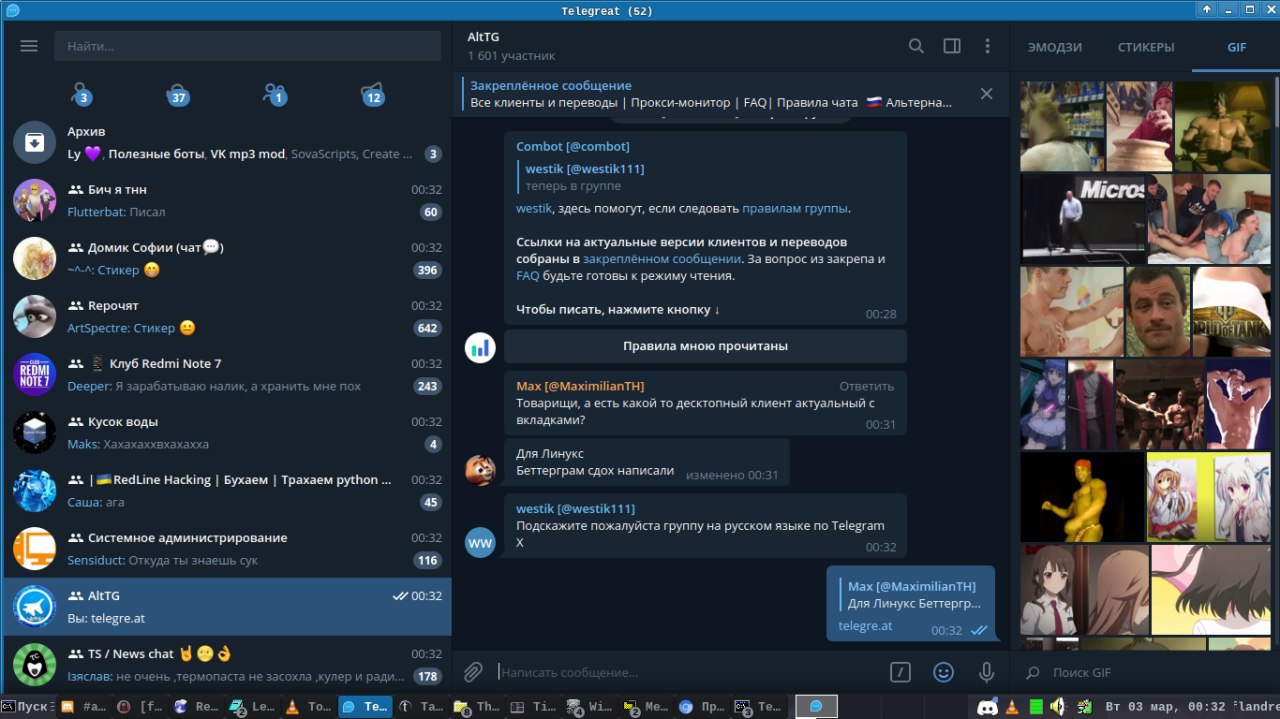The image size is (1280, 719).
Task: Open Discord from the system tray
Action: coord(987,707)
